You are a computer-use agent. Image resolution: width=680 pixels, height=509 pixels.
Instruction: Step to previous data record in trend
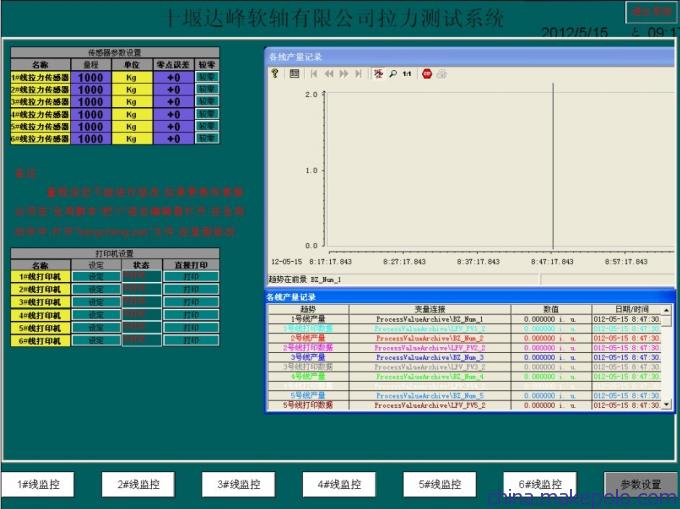point(329,74)
